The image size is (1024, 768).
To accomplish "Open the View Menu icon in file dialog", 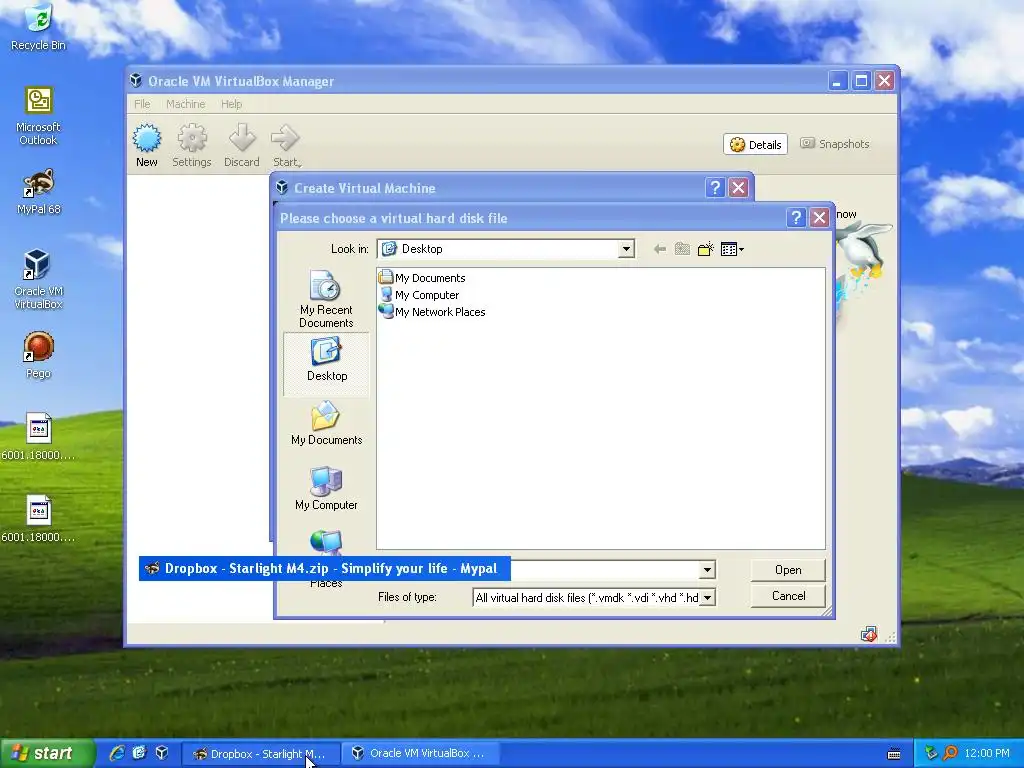I will point(731,249).
